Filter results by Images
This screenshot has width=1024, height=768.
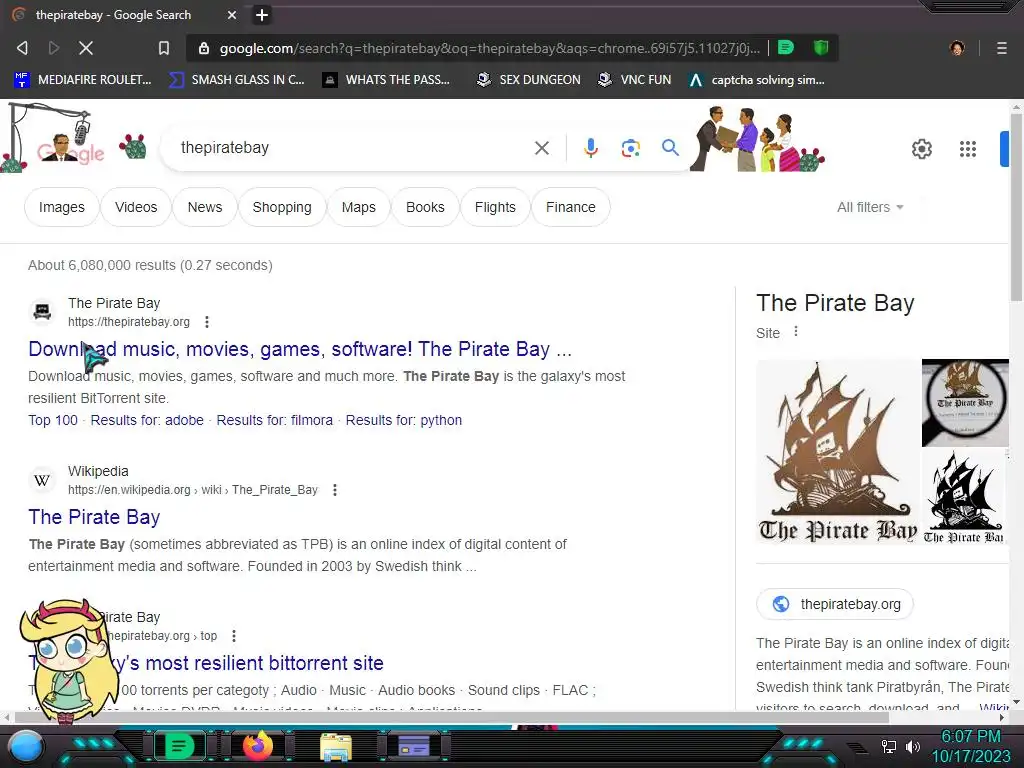point(61,207)
